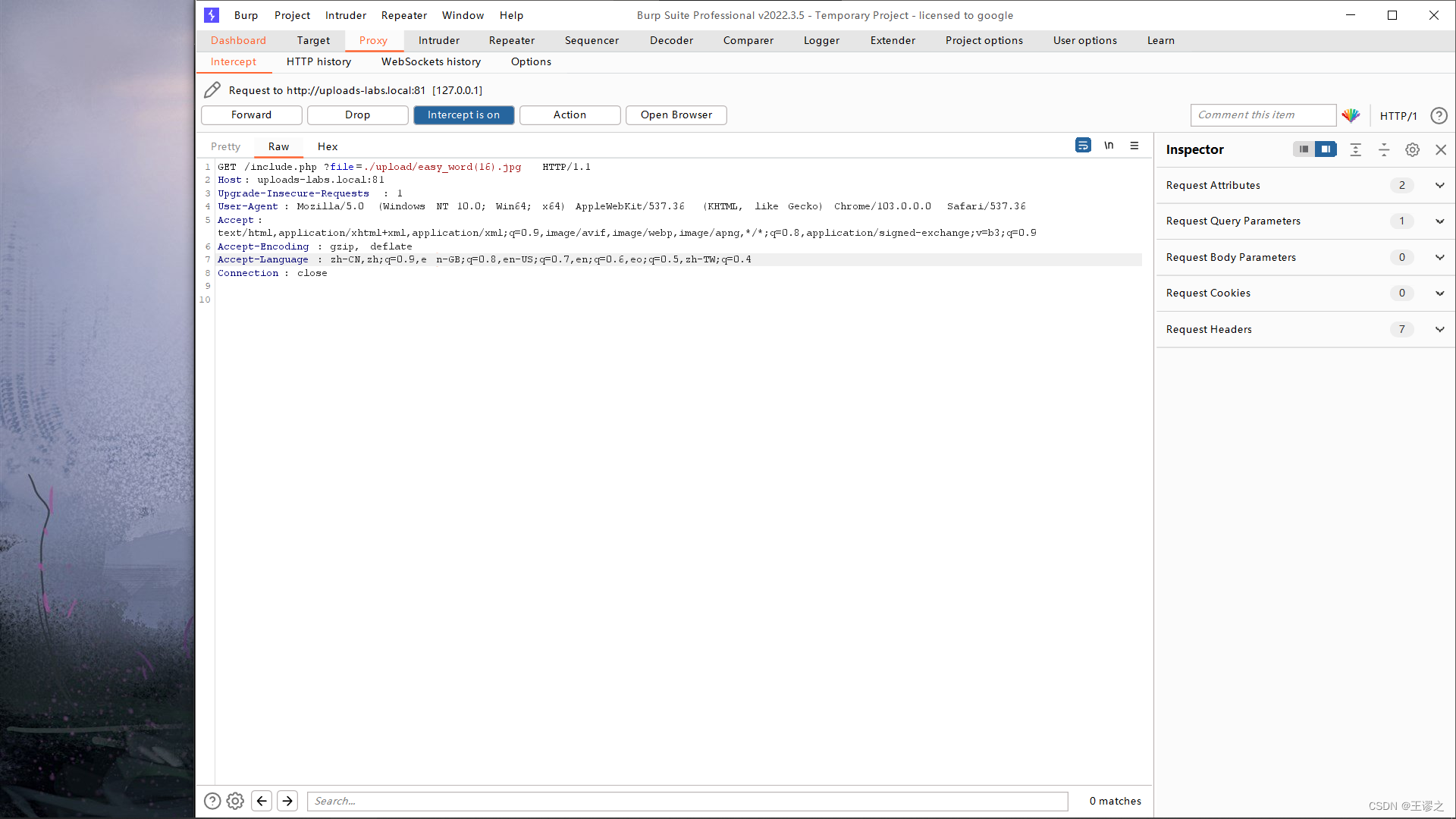Click the Connection: close header line
The image size is (1456, 819).
click(272, 273)
